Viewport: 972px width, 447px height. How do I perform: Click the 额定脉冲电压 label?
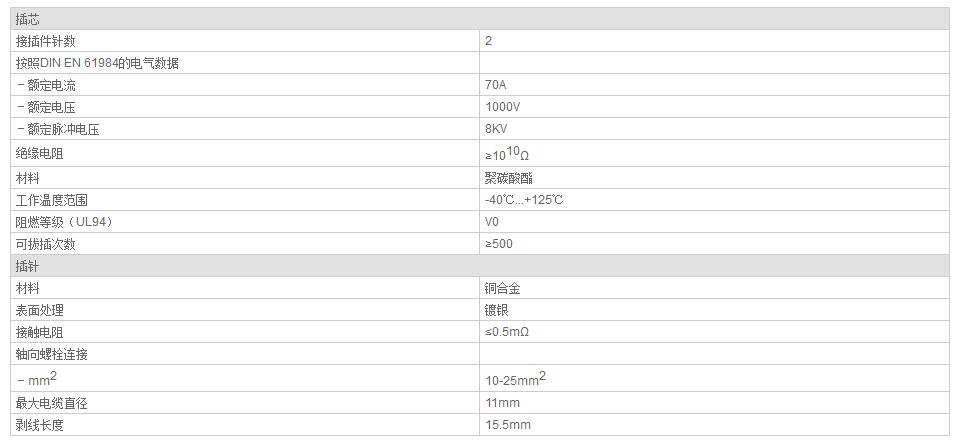(62, 129)
